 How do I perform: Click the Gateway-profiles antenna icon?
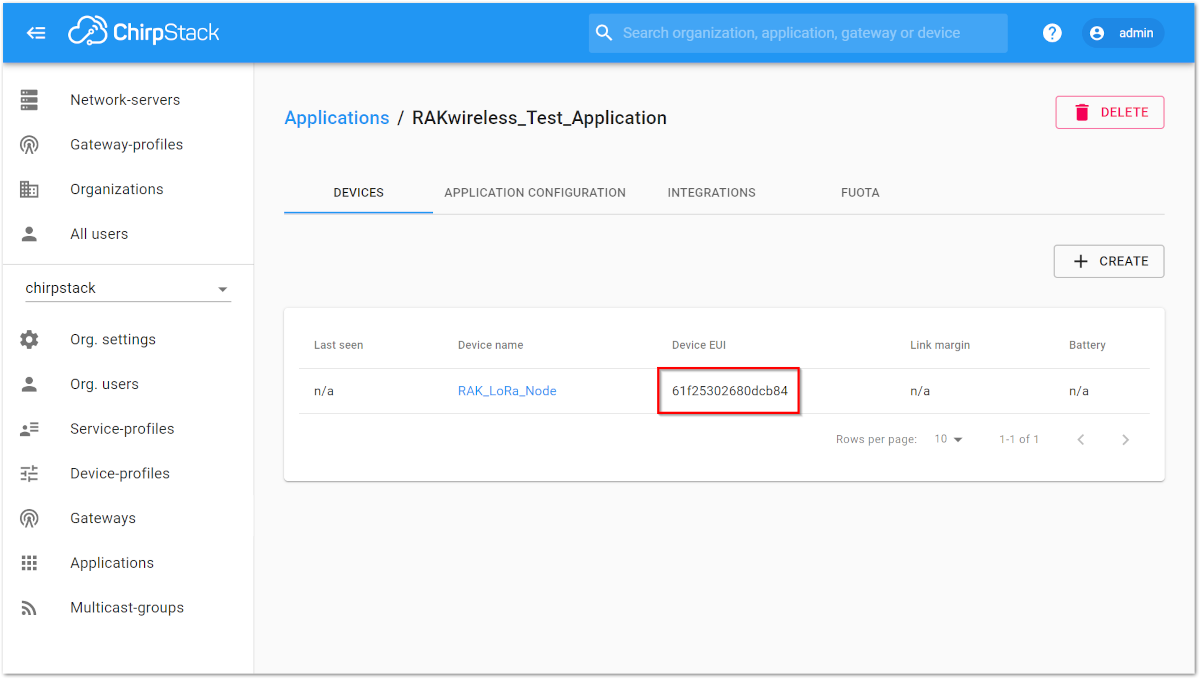click(x=29, y=145)
